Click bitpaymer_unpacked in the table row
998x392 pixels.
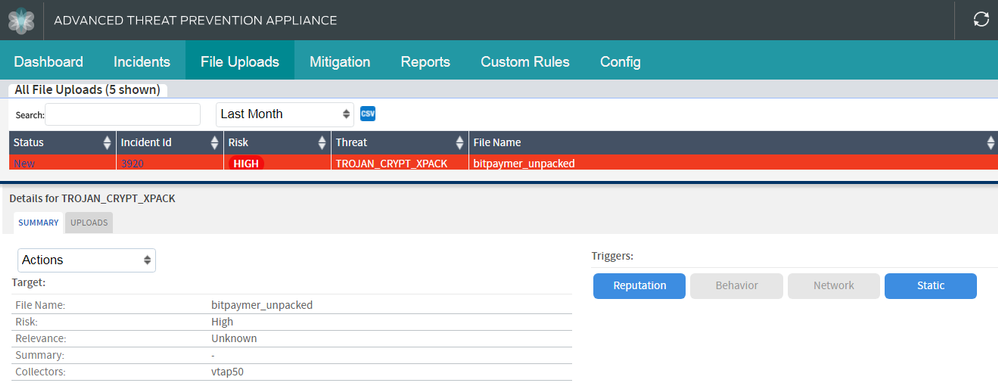coord(524,164)
